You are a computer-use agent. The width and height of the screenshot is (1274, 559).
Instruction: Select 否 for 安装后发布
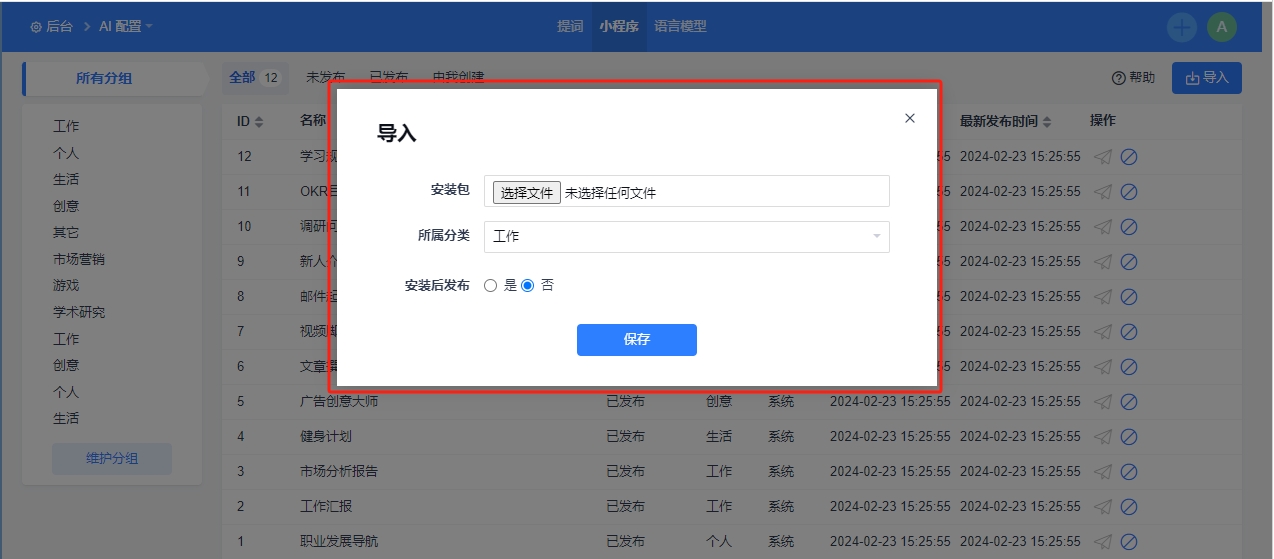pyautogui.click(x=528, y=285)
